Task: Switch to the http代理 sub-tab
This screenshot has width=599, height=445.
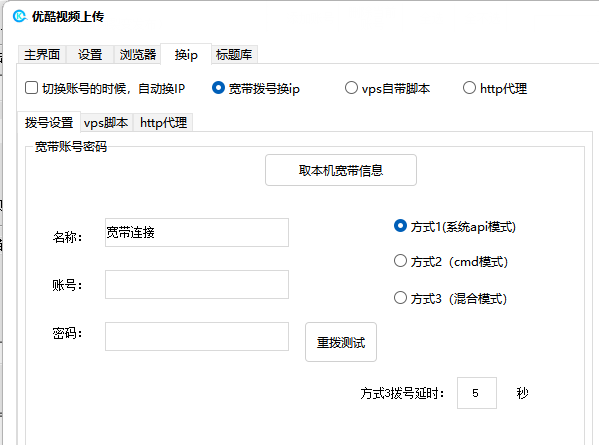Action: point(163,123)
